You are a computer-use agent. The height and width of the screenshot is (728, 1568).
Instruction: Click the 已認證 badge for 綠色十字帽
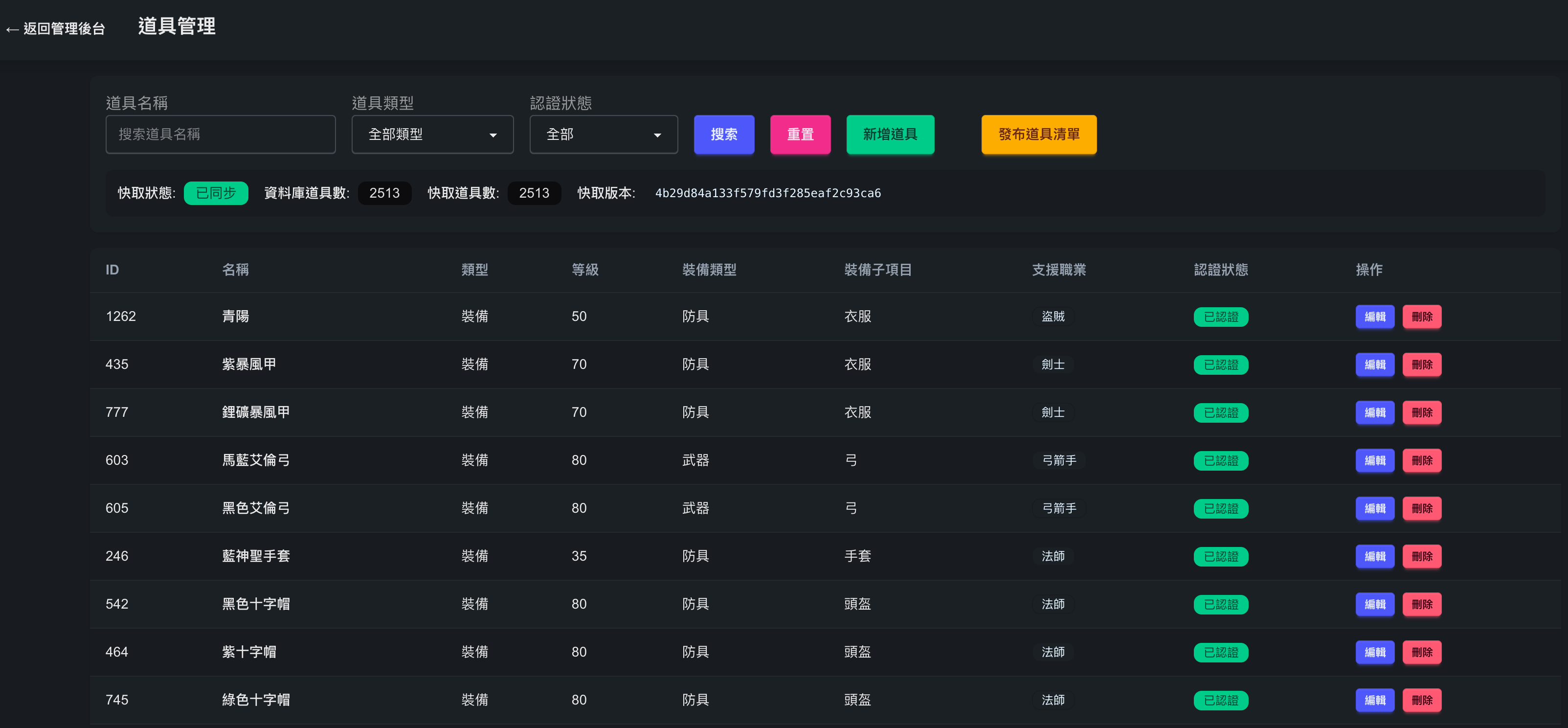click(1220, 700)
